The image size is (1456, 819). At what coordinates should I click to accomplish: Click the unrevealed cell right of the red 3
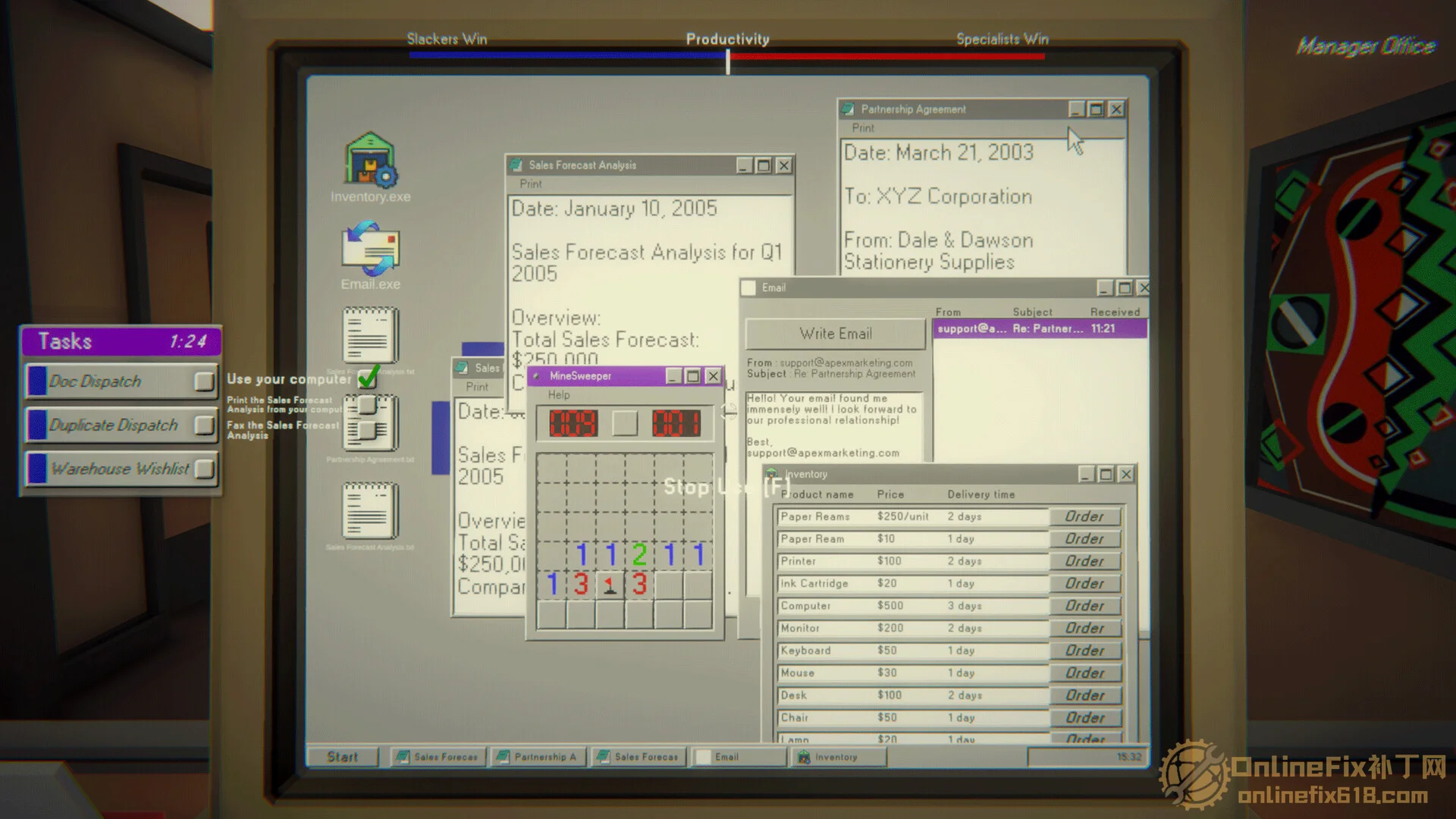click(x=669, y=585)
